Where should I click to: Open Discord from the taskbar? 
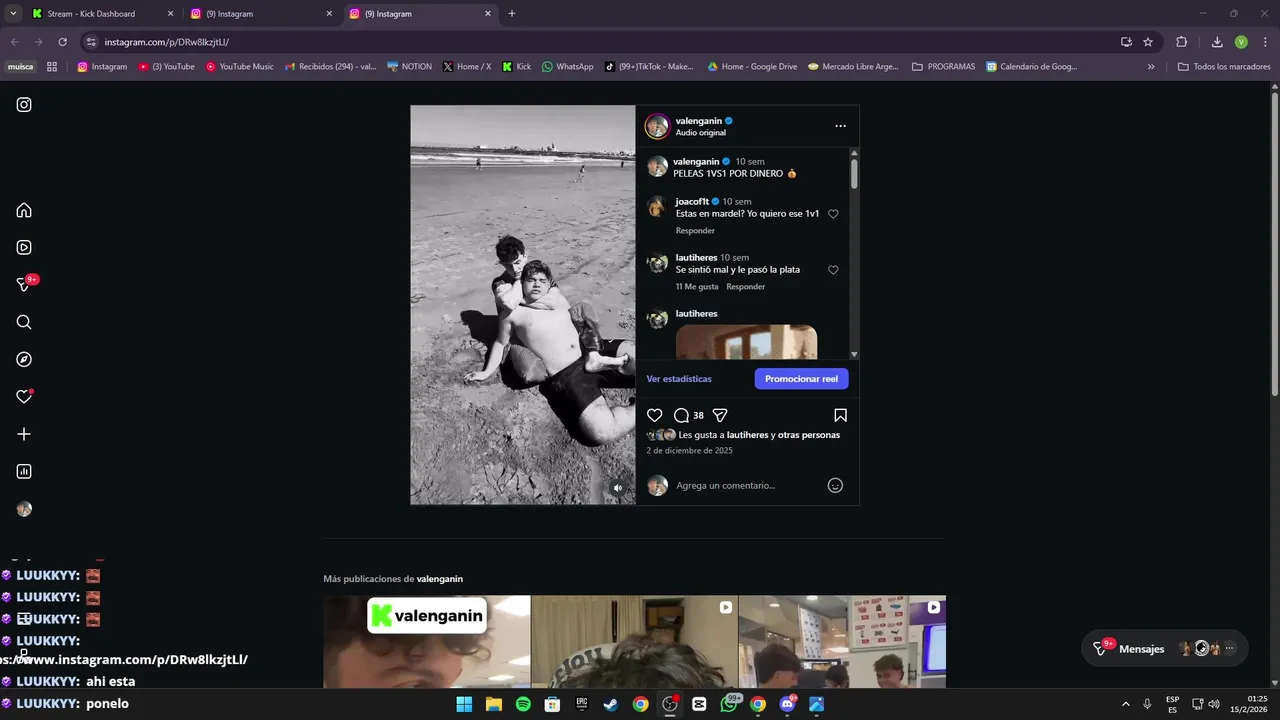click(x=787, y=704)
